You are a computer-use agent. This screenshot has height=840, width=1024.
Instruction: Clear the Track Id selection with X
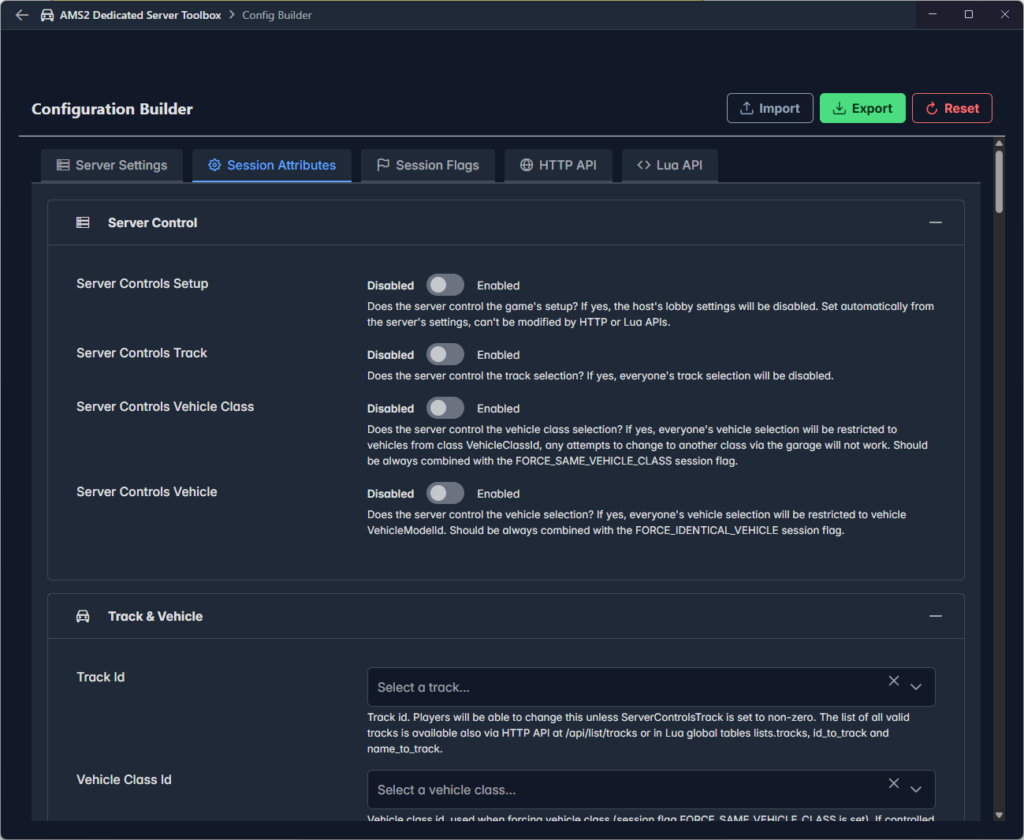click(894, 681)
